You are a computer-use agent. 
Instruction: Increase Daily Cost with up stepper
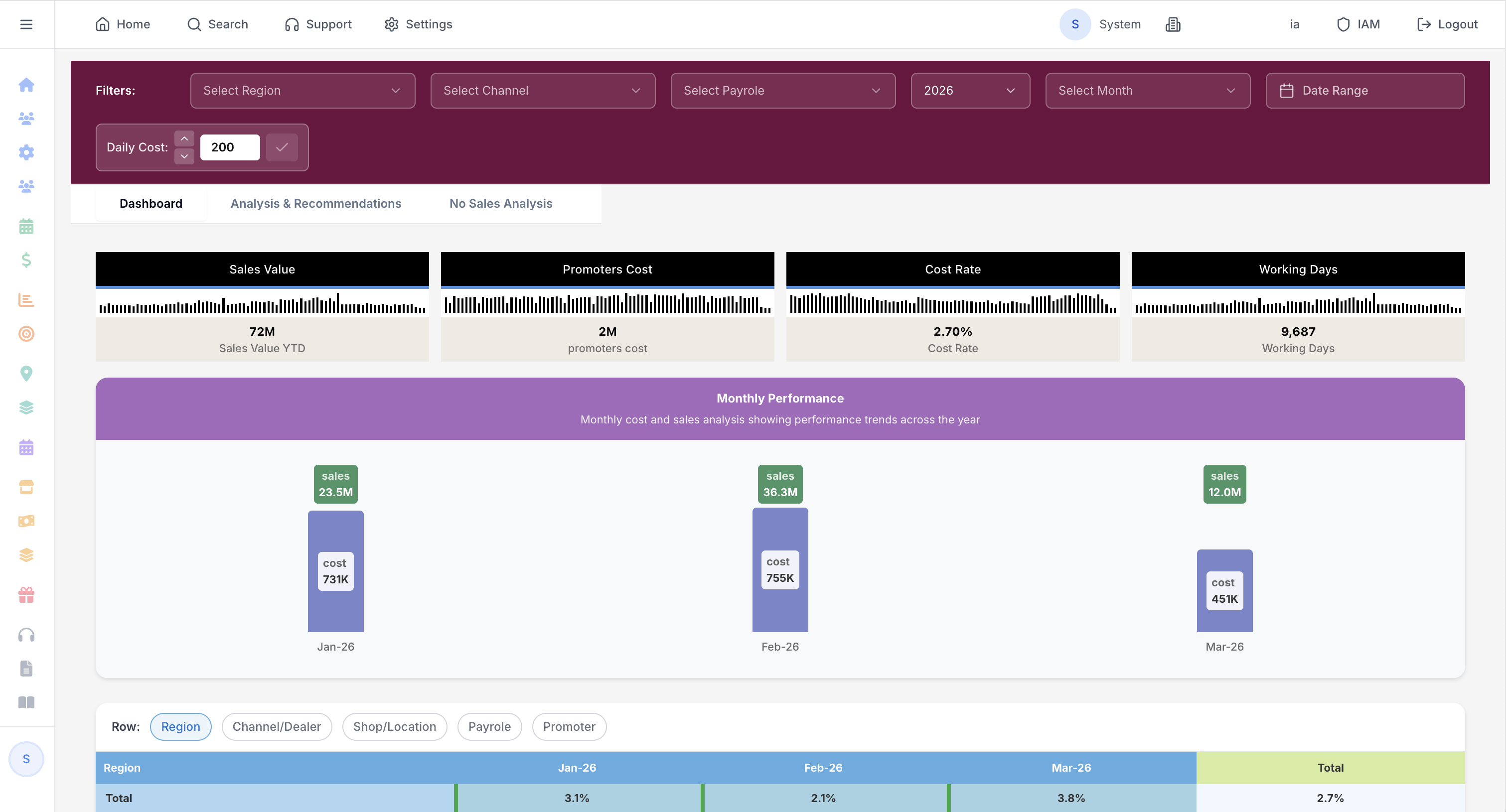coord(184,138)
